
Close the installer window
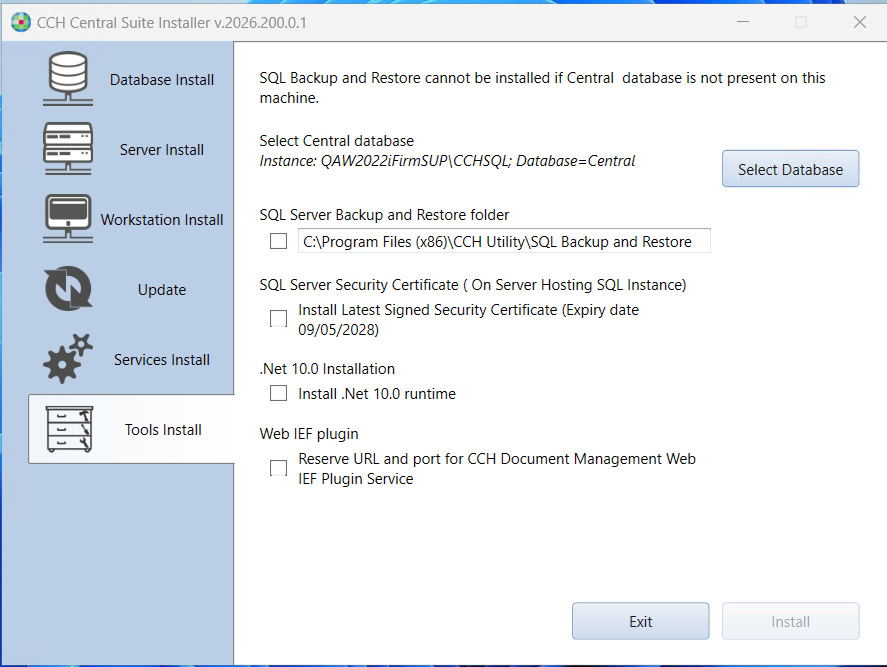coord(859,22)
